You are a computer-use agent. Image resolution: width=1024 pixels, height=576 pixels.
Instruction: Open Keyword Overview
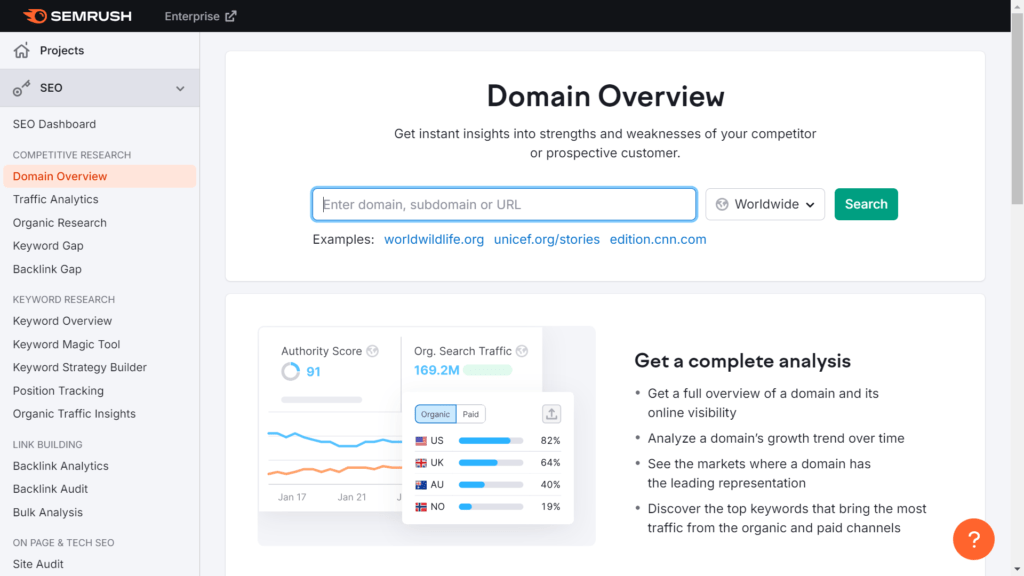point(62,321)
